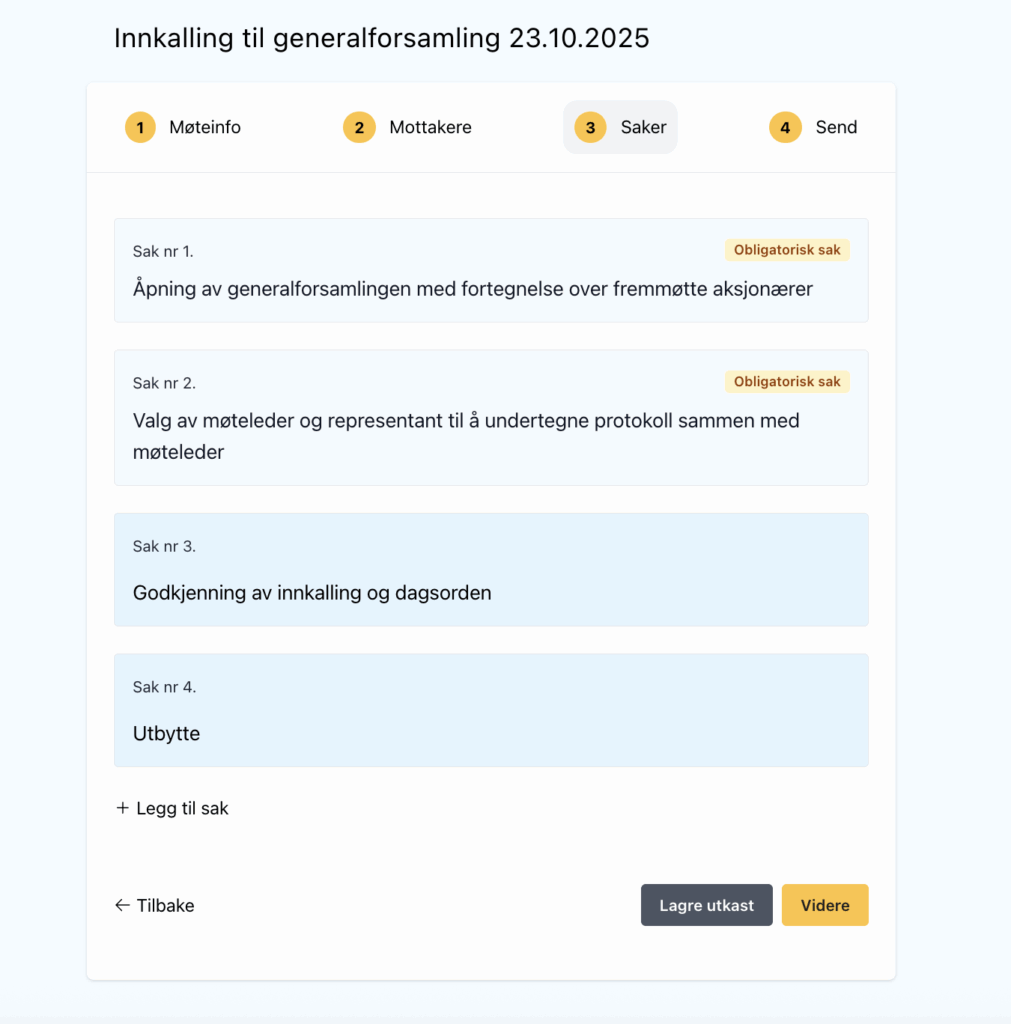Select the Saker step label
The height and width of the screenshot is (1024, 1011).
pos(643,128)
